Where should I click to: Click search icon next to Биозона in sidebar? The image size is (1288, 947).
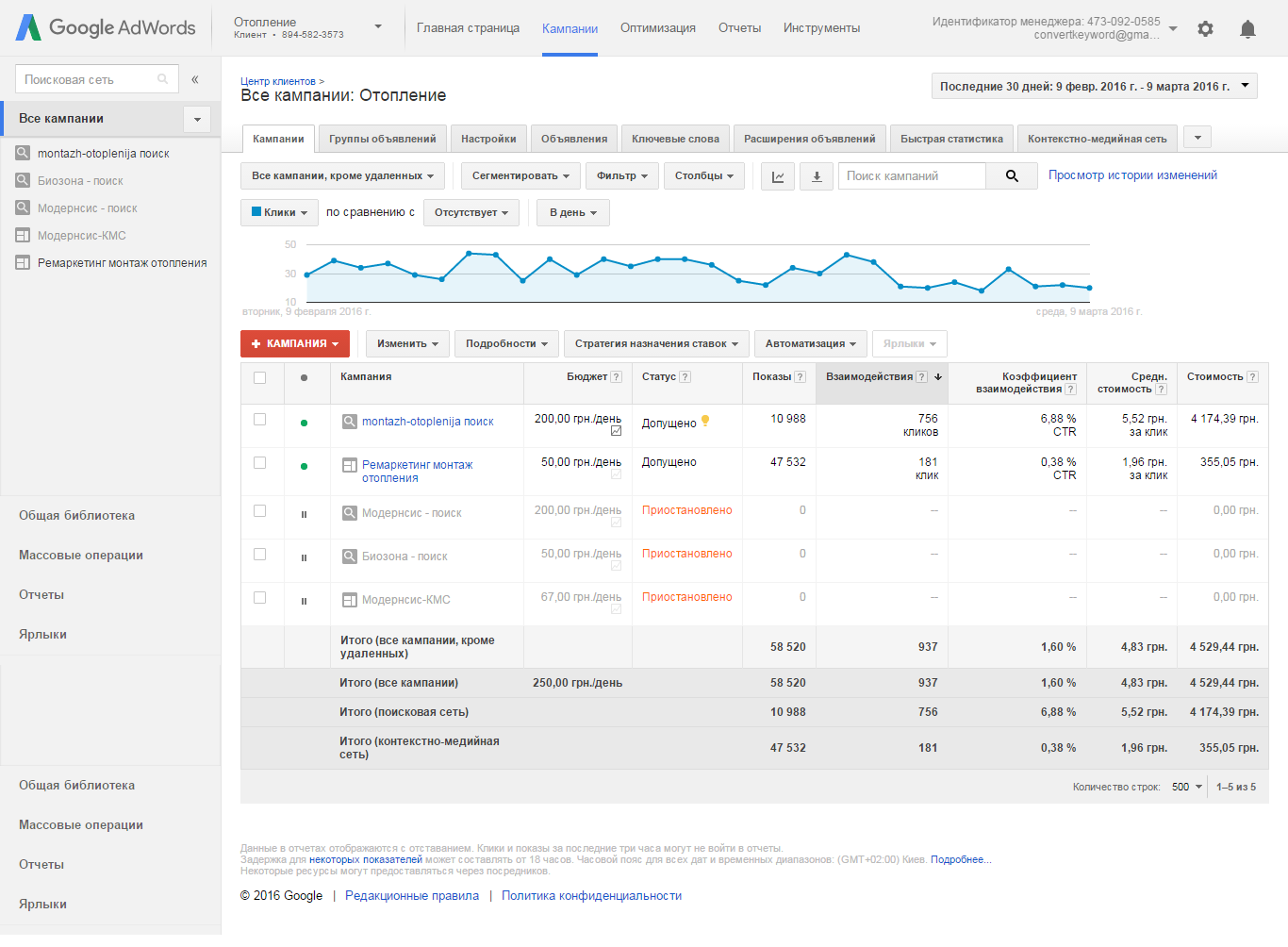coord(23,180)
